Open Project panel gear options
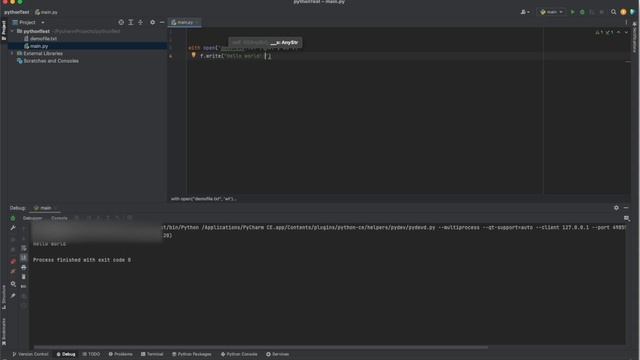 [x=152, y=22]
